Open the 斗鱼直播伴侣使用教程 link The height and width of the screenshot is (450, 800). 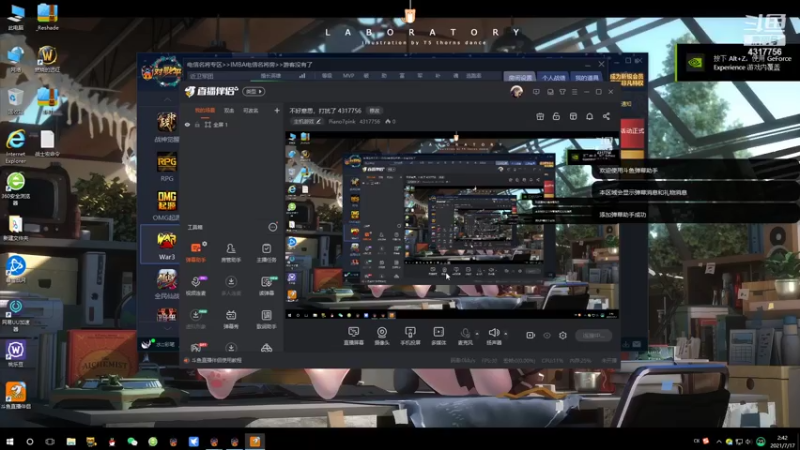213,360
